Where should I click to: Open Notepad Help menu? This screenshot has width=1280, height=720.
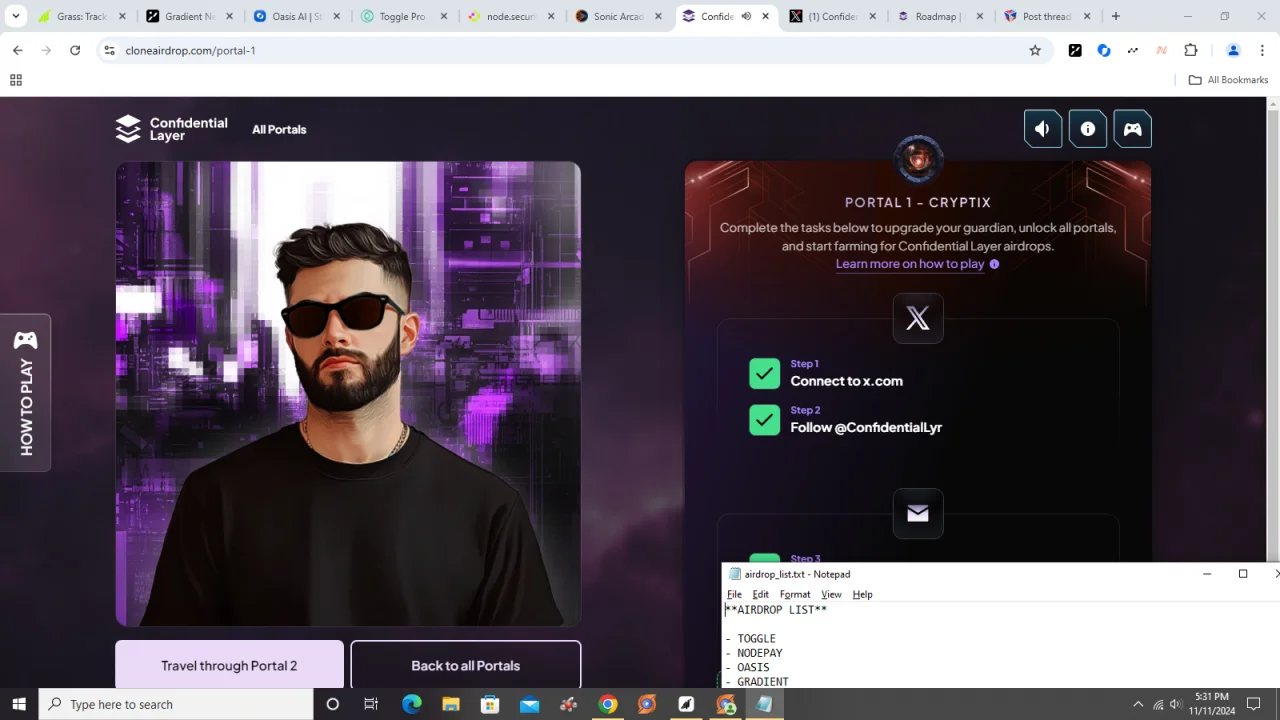[862, 594]
